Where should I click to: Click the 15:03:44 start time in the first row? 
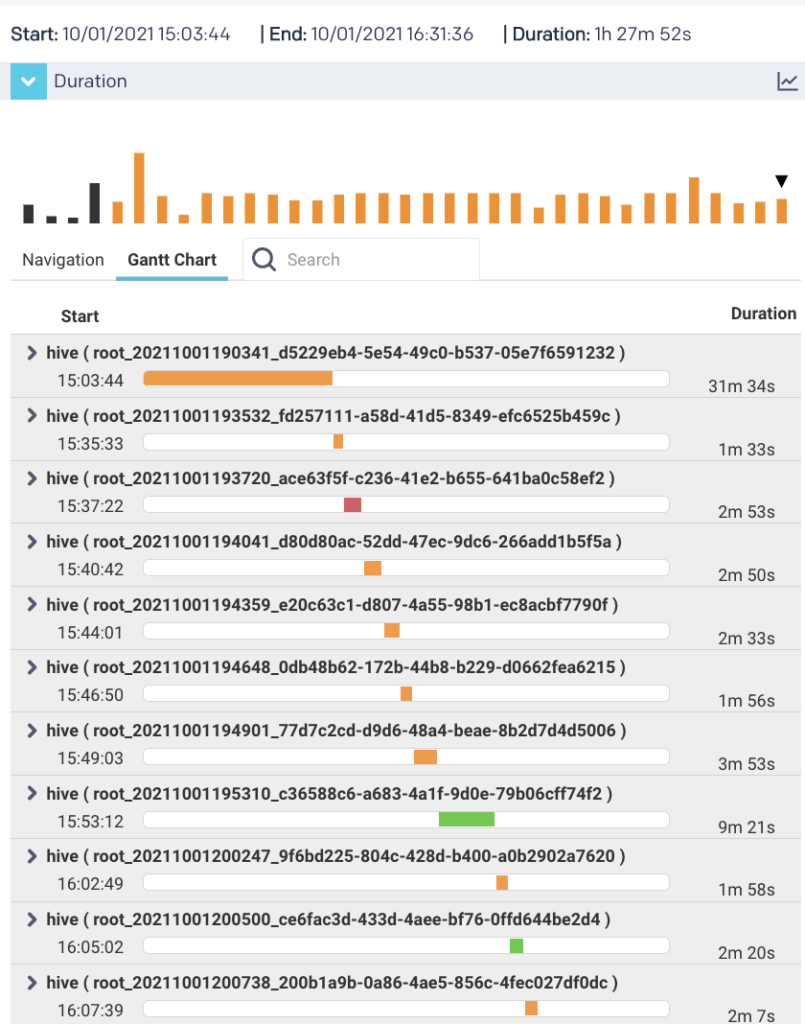(x=90, y=380)
